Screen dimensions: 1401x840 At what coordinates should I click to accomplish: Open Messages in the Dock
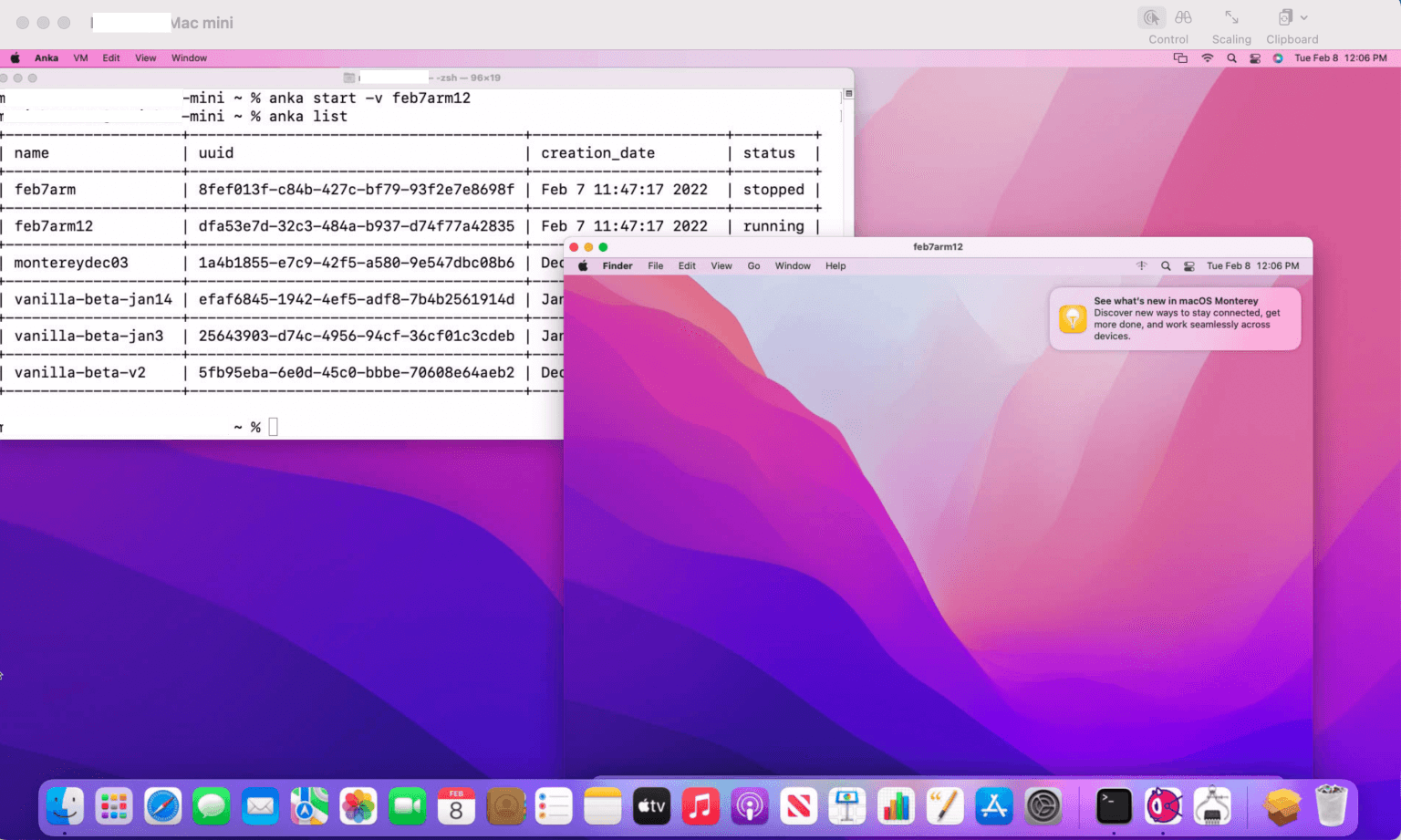coord(212,806)
